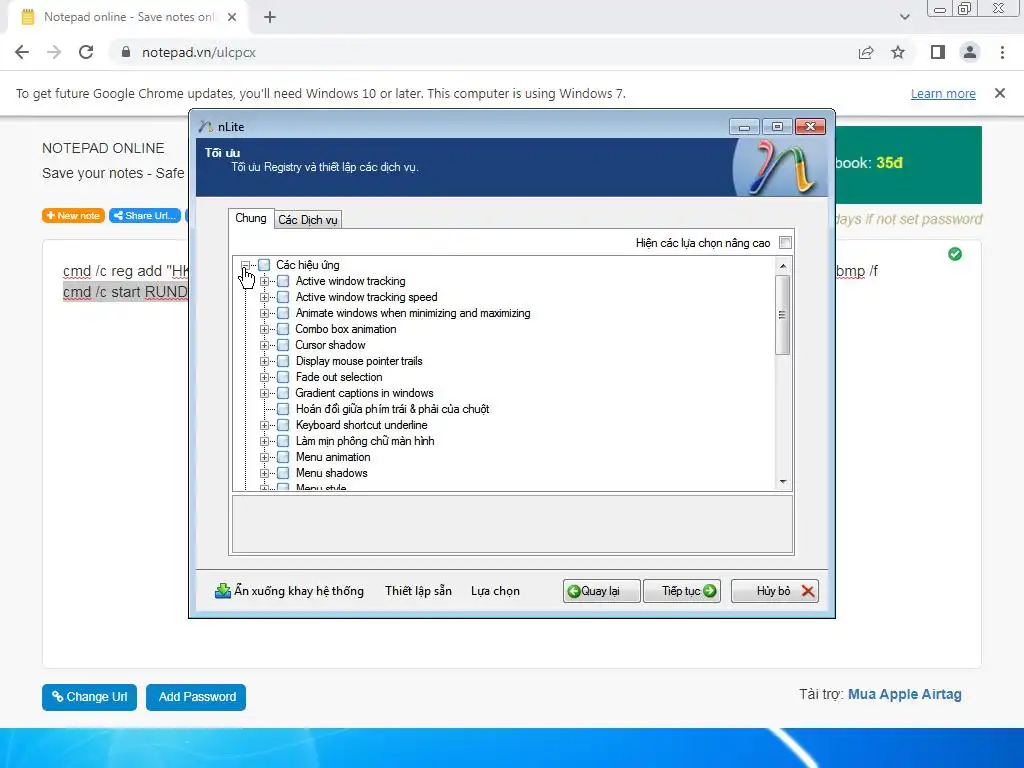
Task: View site info lock icon
Action: coord(126,52)
